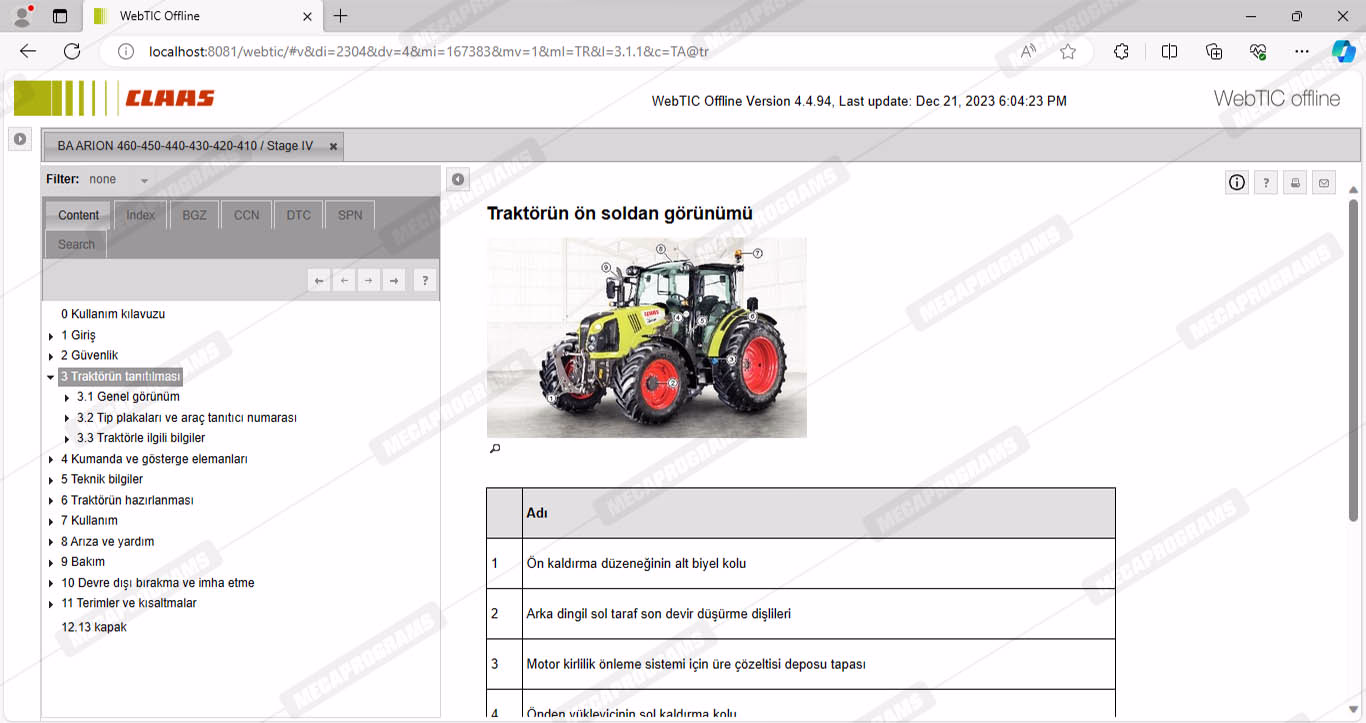This screenshot has width=1366, height=723.
Task: Click the print icon above the content
Action: click(x=1295, y=182)
